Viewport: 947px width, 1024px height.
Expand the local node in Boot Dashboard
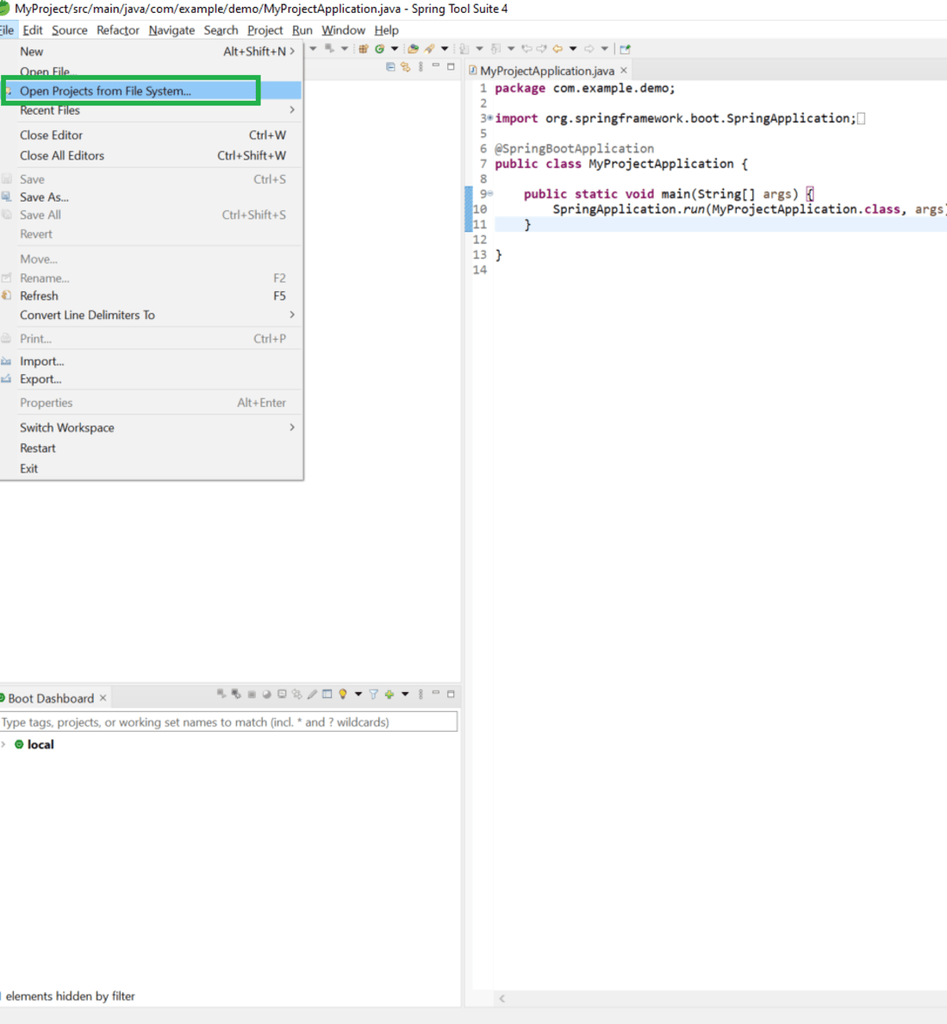[4, 744]
